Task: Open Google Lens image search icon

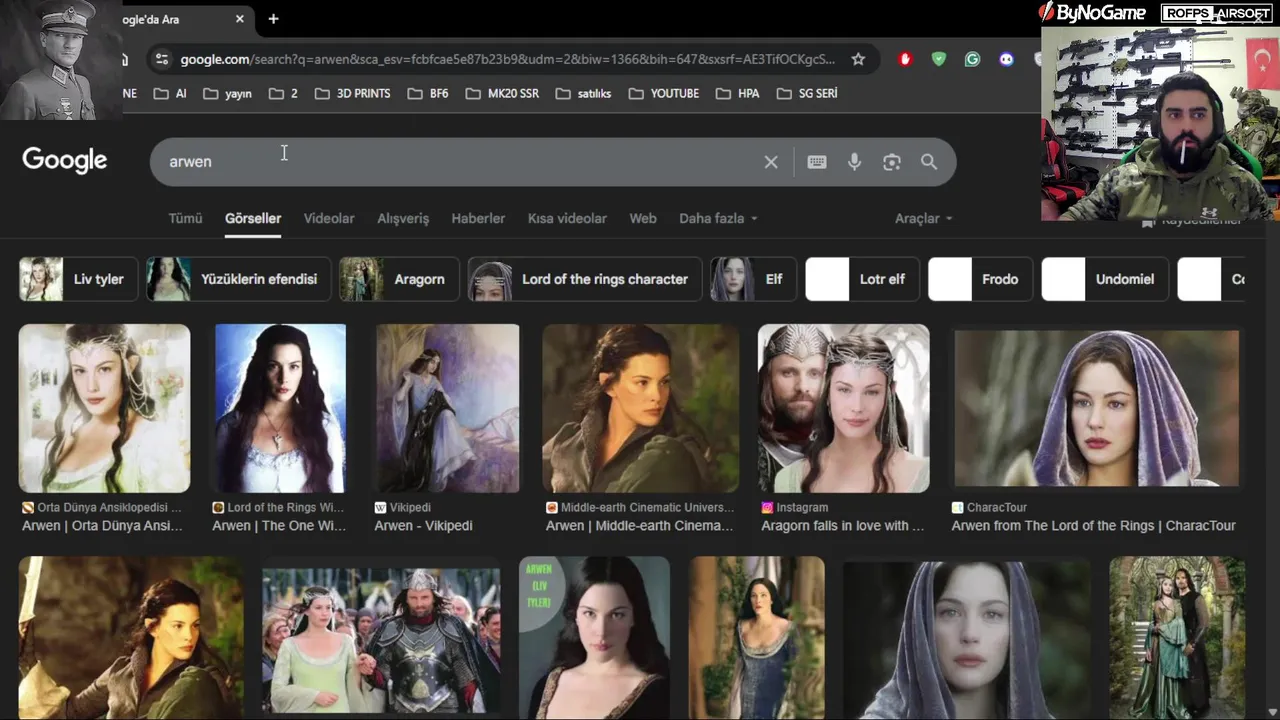Action: point(892,162)
